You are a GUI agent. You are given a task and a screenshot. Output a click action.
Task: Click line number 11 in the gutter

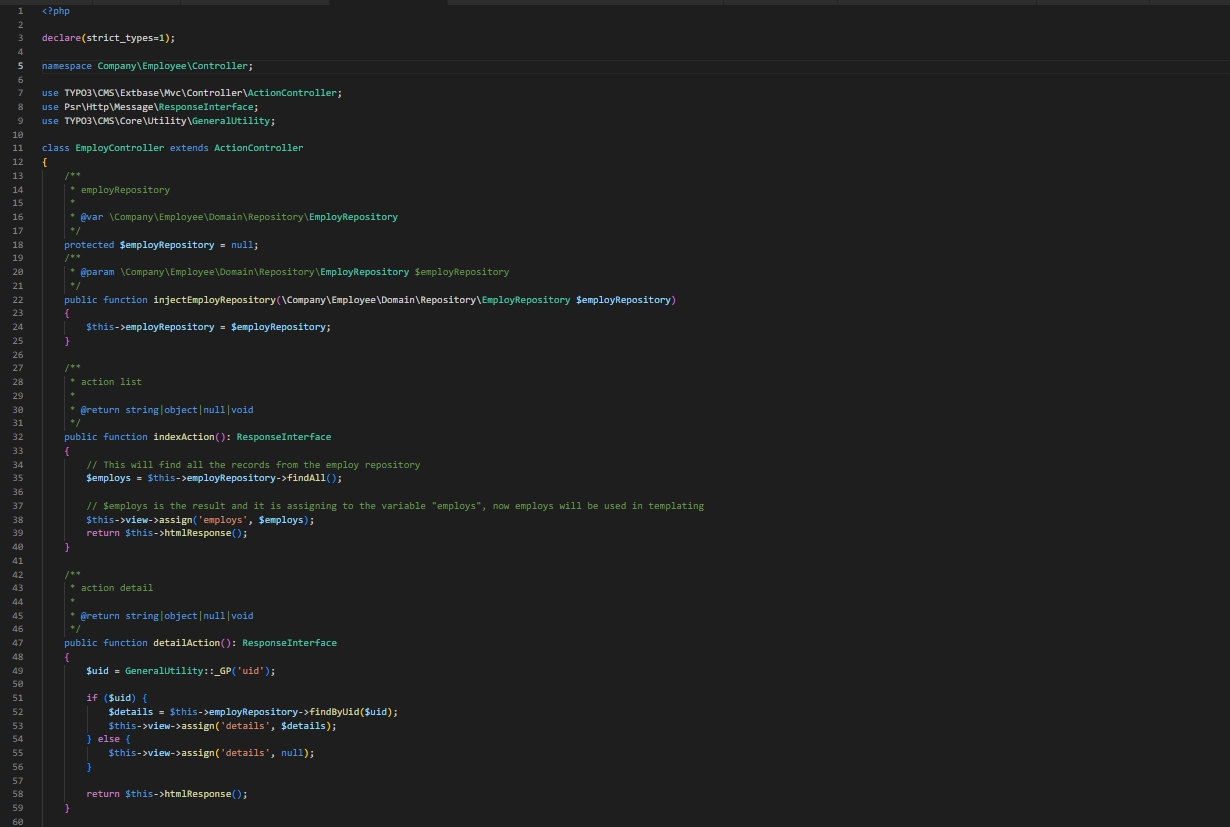[x=18, y=148]
